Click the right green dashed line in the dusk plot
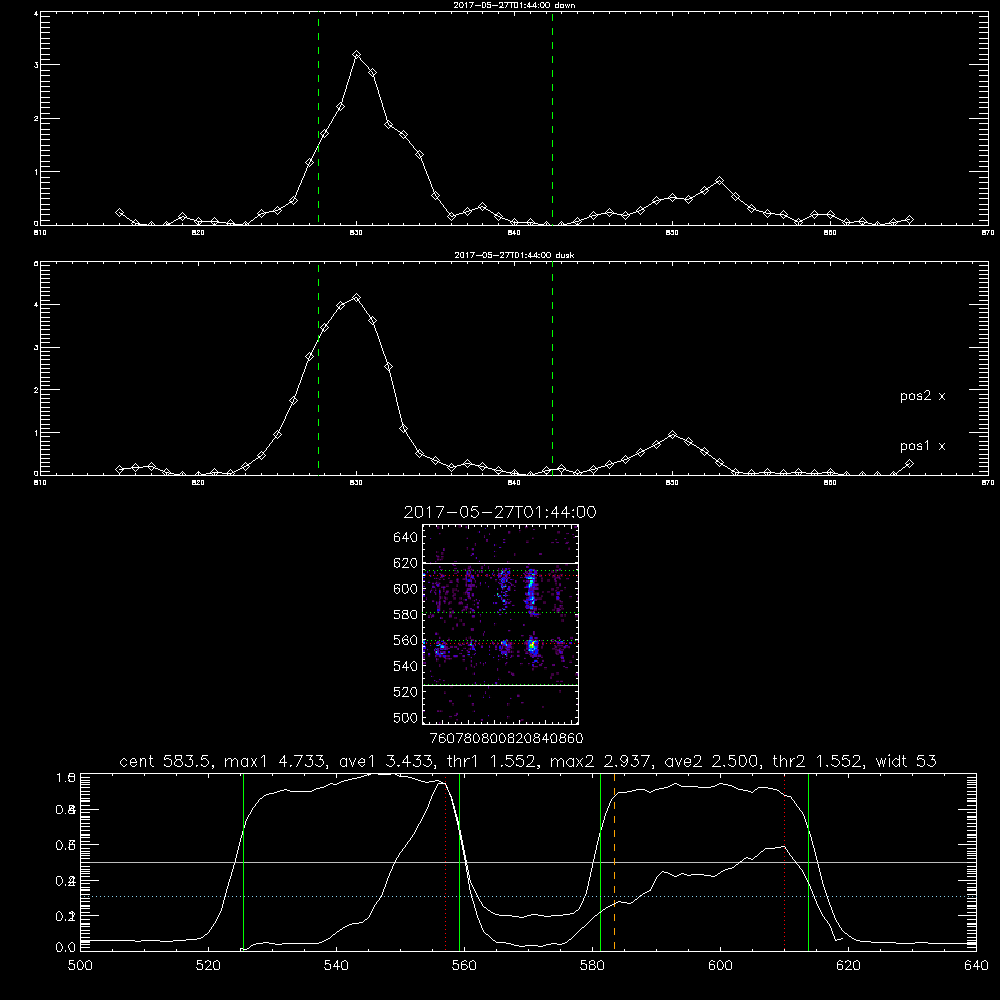This screenshot has height=1000, width=1000. pyautogui.click(x=552, y=369)
